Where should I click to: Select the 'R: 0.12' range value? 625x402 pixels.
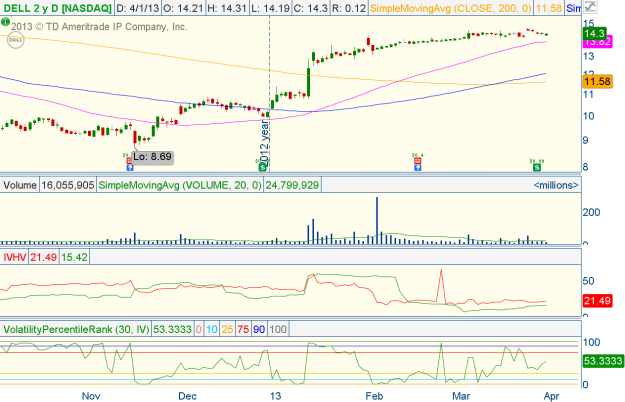(349, 8)
